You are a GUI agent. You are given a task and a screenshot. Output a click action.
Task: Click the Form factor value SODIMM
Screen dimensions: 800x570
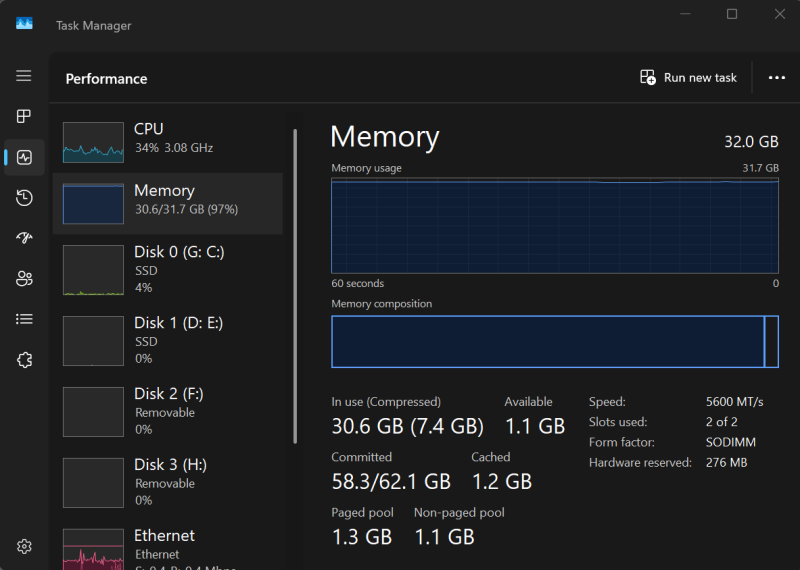tap(731, 442)
